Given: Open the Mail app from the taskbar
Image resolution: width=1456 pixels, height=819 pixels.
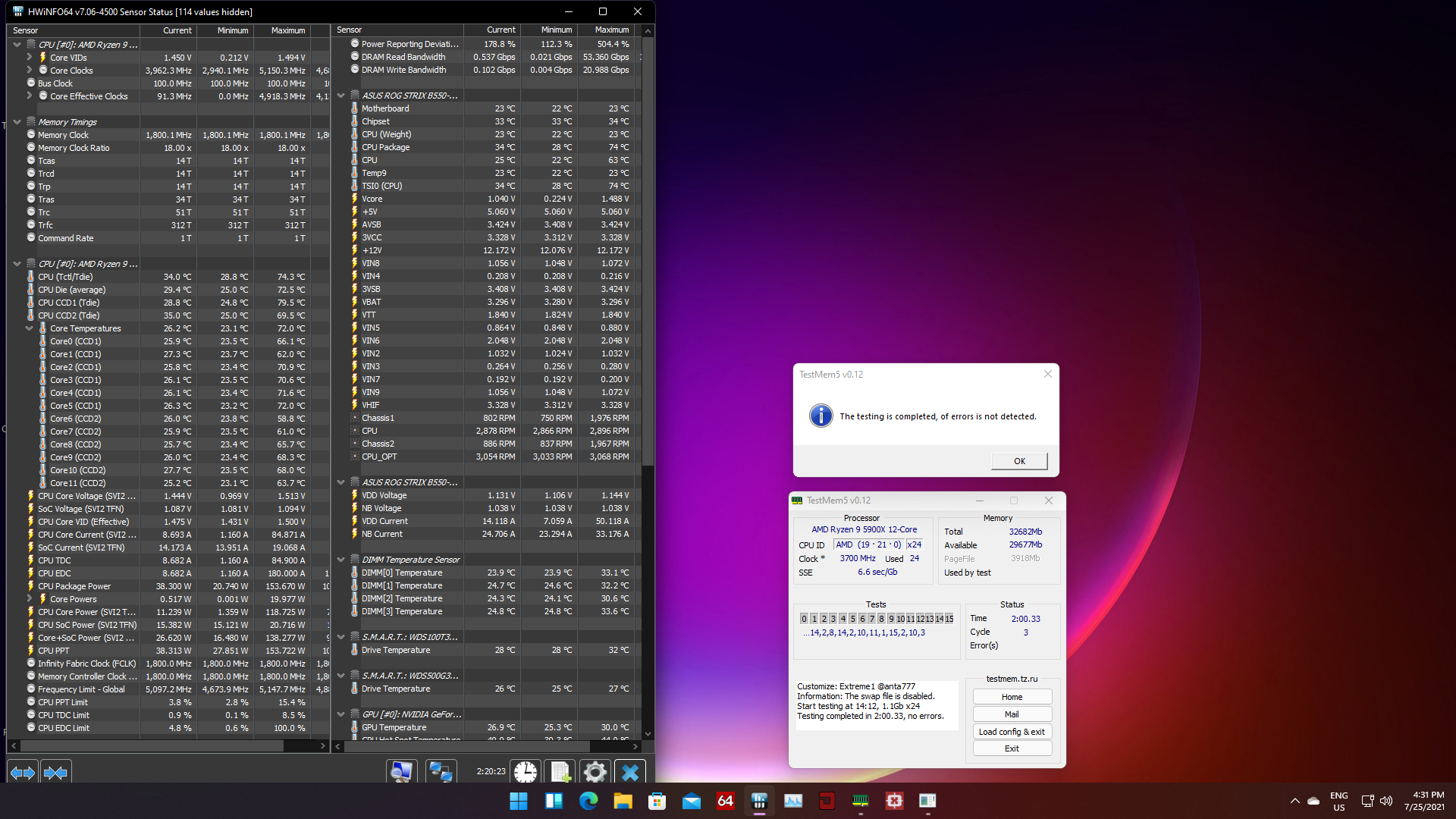Looking at the screenshot, I should pyautogui.click(x=692, y=801).
